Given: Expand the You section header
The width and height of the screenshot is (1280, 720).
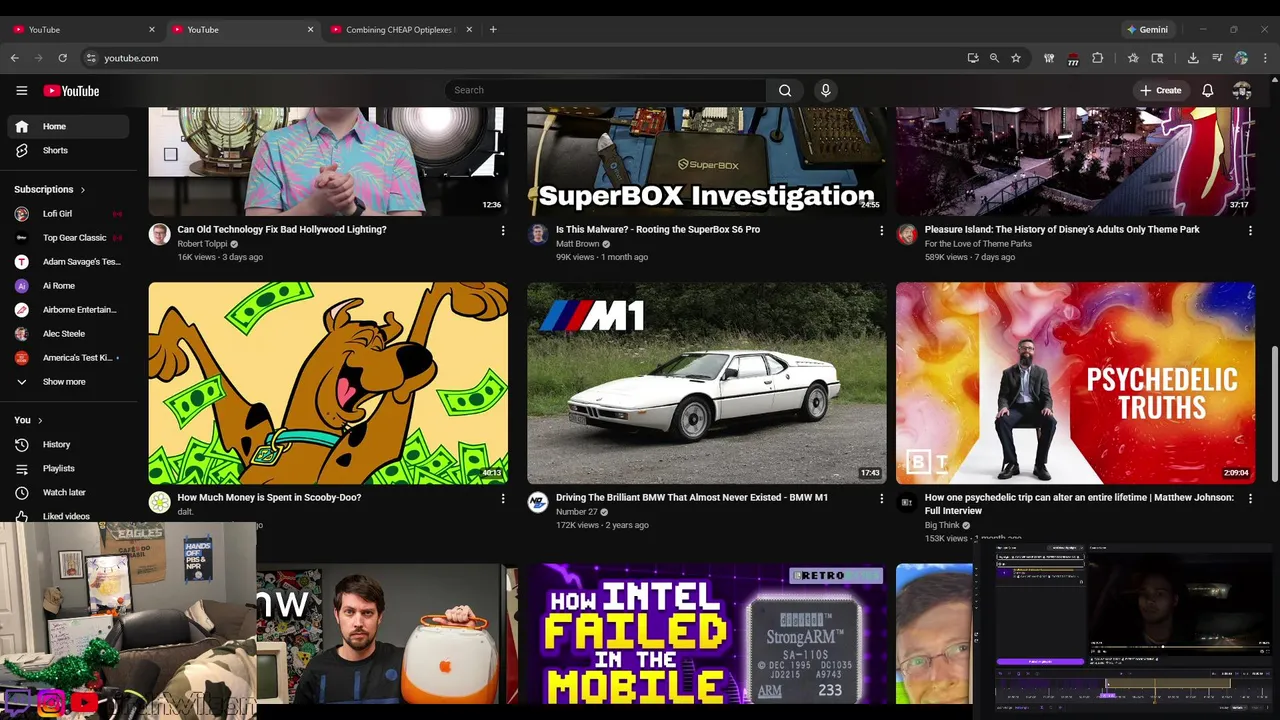Looking at the screenshot, I should [x=28, y=420].
